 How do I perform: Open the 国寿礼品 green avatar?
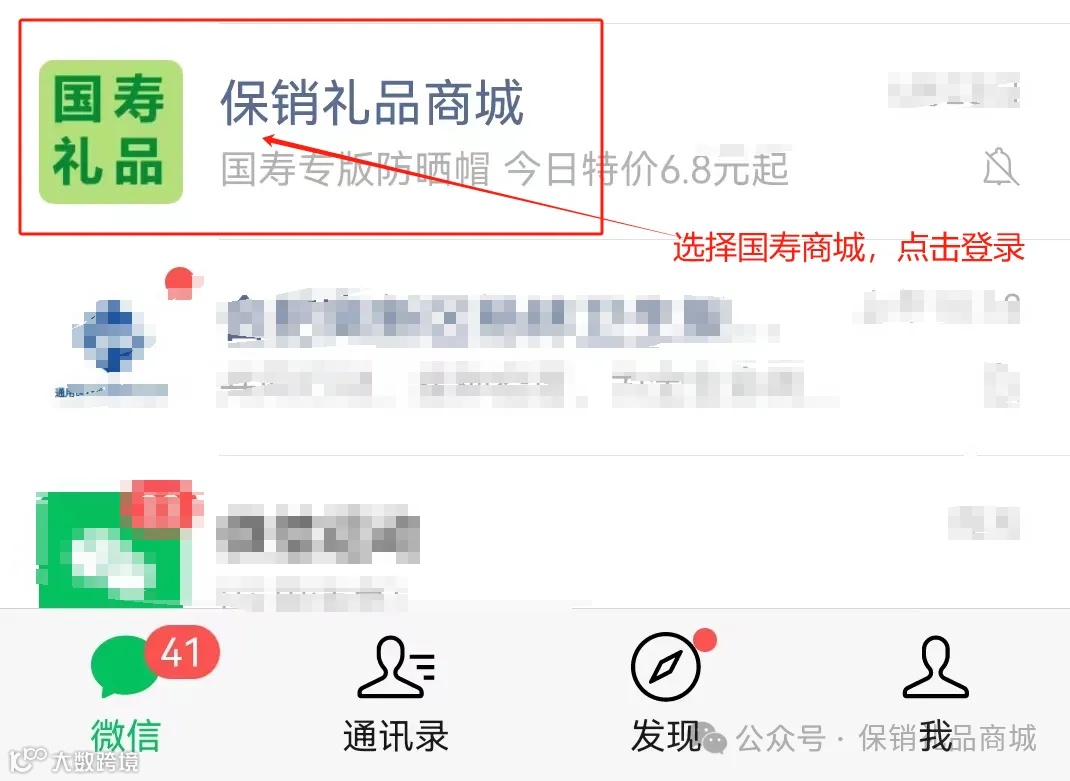[x=111, y=131]
